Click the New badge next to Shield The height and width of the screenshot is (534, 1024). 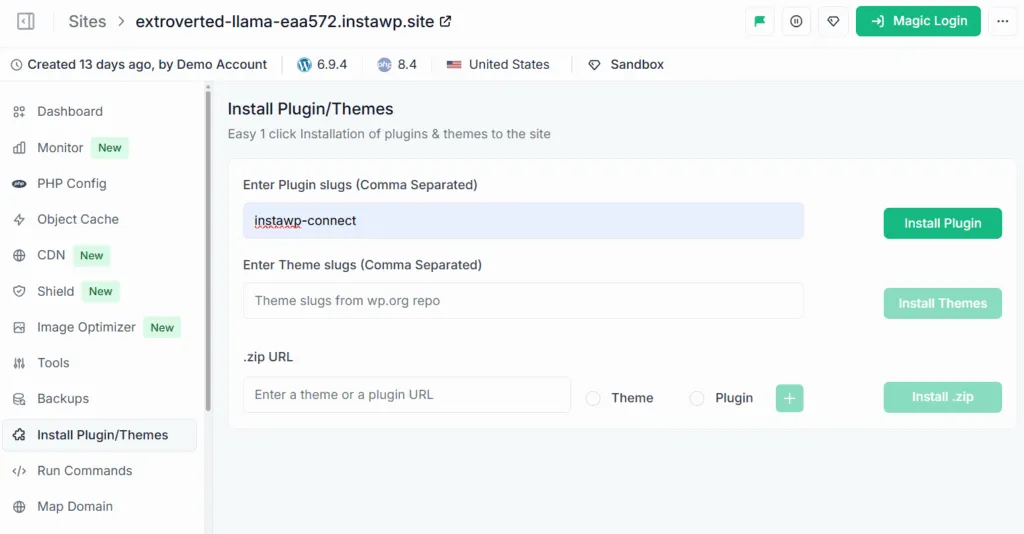101,291
